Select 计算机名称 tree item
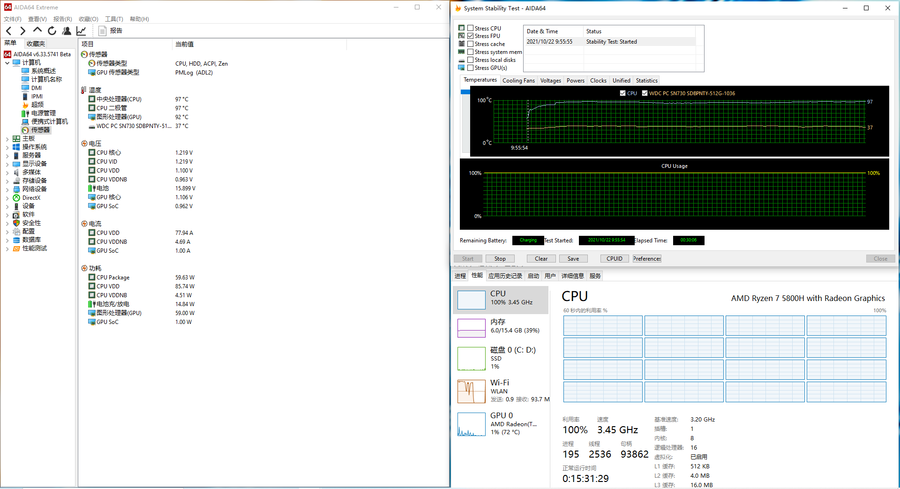This screenshot has height=489, width=900. (x=41, y=79)
